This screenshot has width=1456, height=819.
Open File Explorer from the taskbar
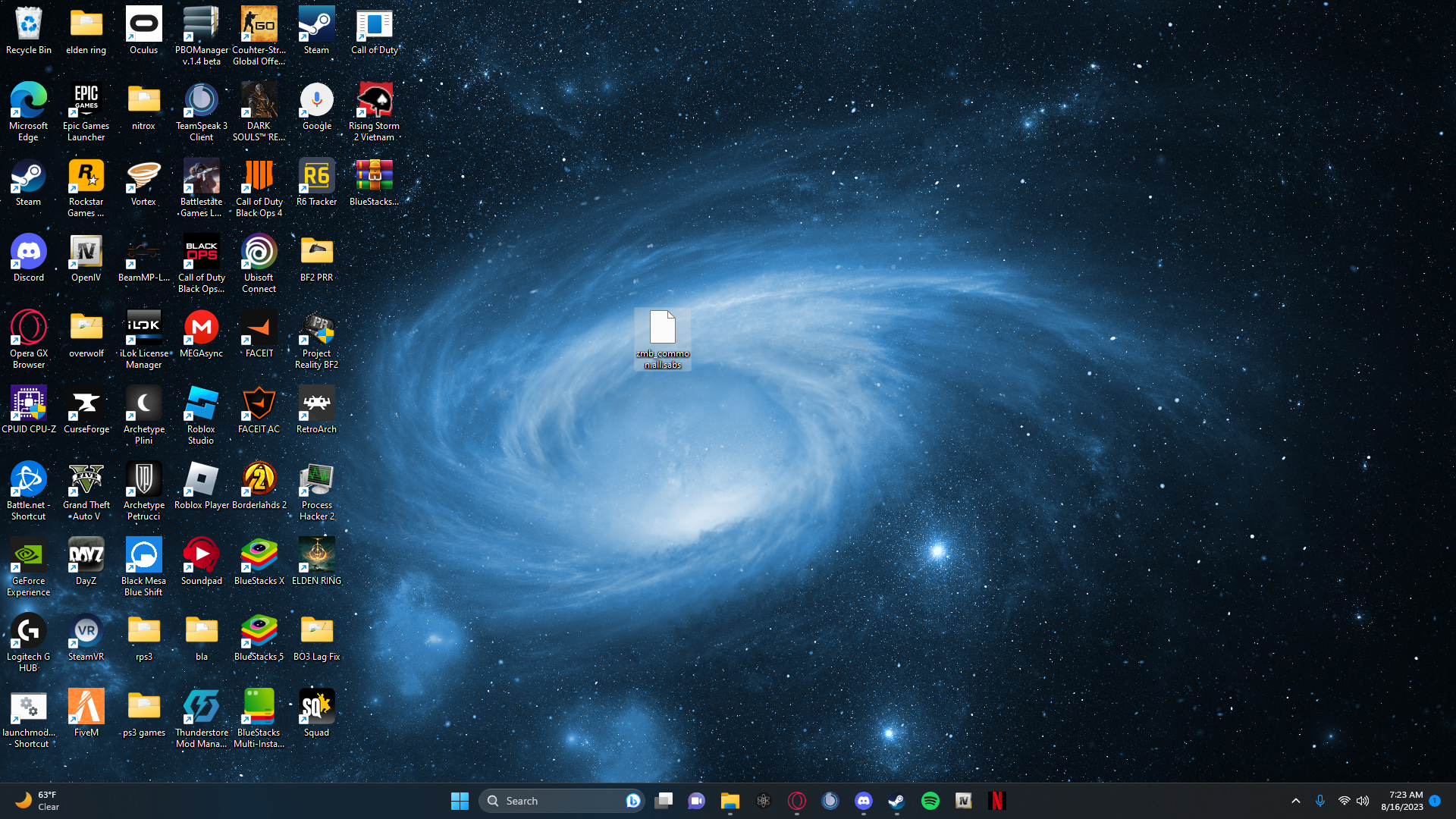tap(730, 801)
